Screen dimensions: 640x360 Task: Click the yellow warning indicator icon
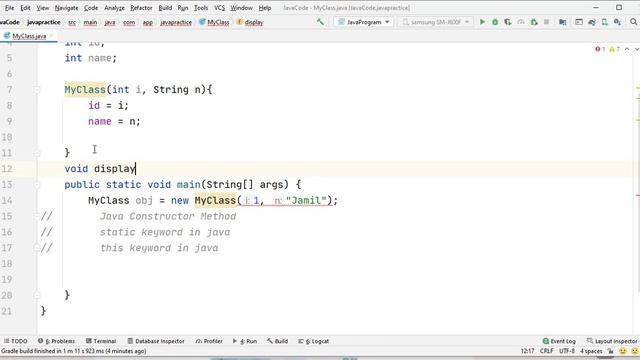(612, 49)
